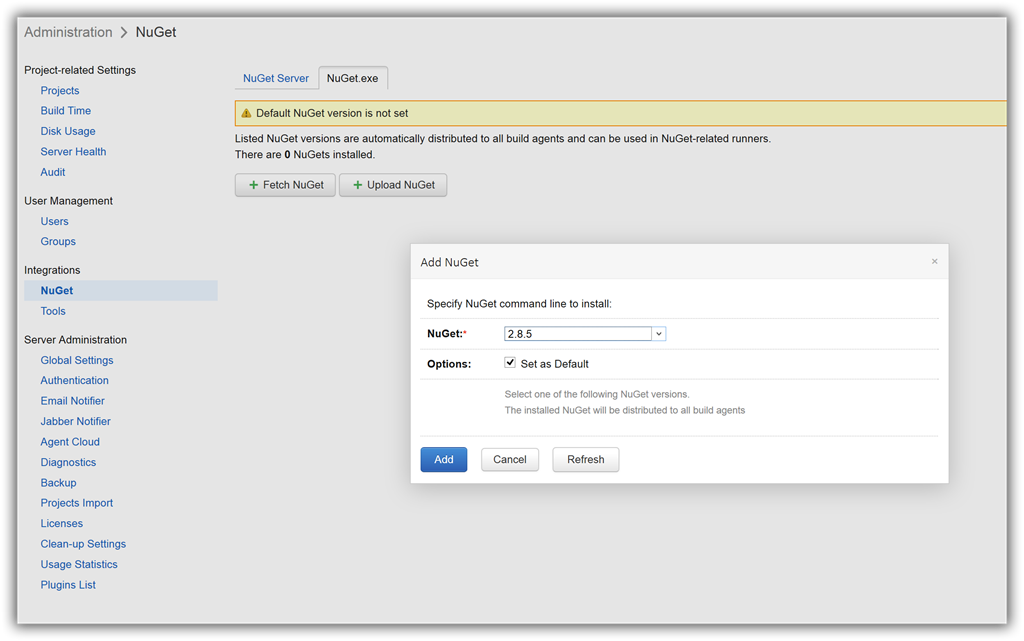The width and height of the screenshot is (1024, 641).
Task: View the Server Health page
Action: [x=73, y=151]
